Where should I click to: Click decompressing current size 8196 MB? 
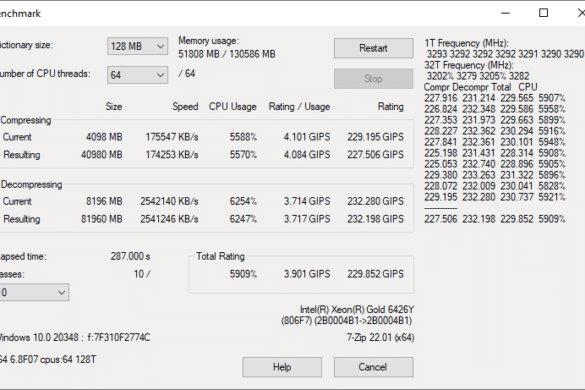(x=104, y=201)
